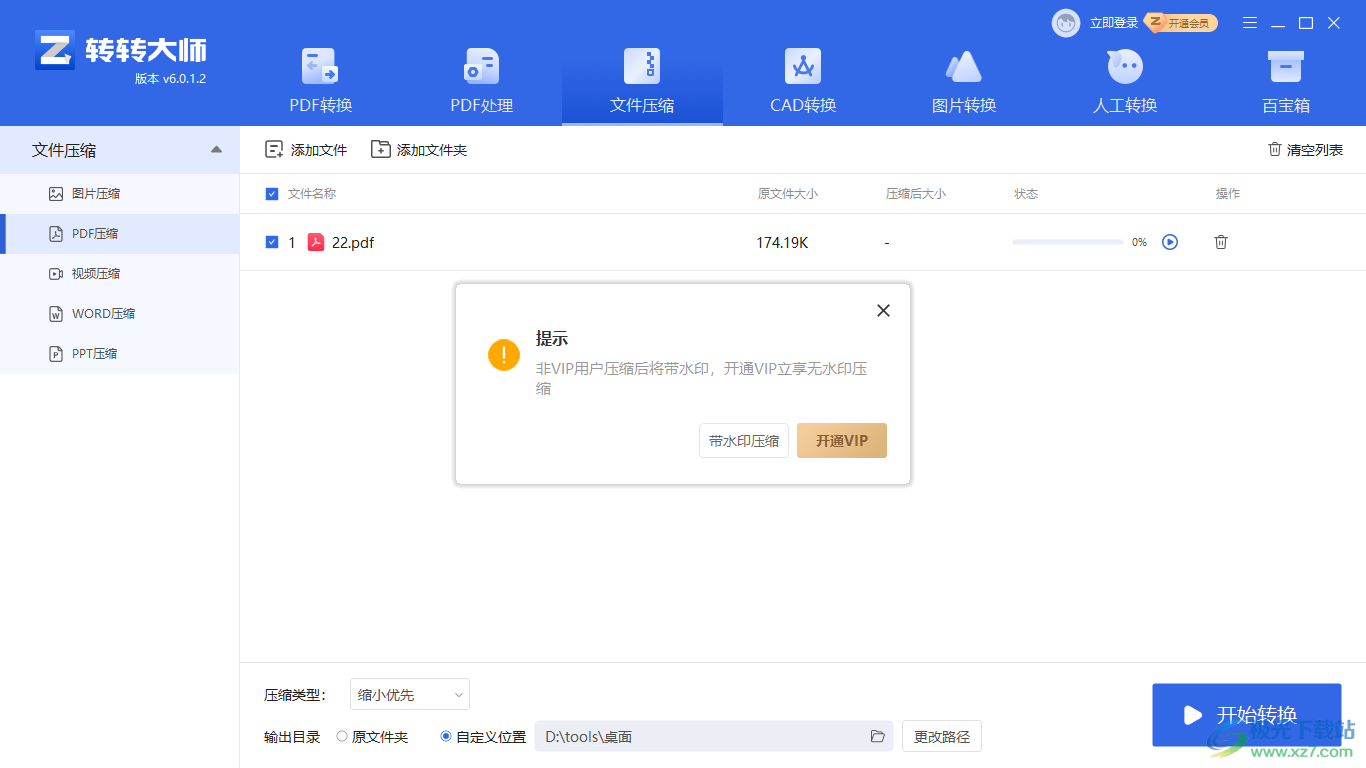1366x768 pixels.
Task: Uncheck the 22.pdf row checkbox
Action: tap(272, 242)
